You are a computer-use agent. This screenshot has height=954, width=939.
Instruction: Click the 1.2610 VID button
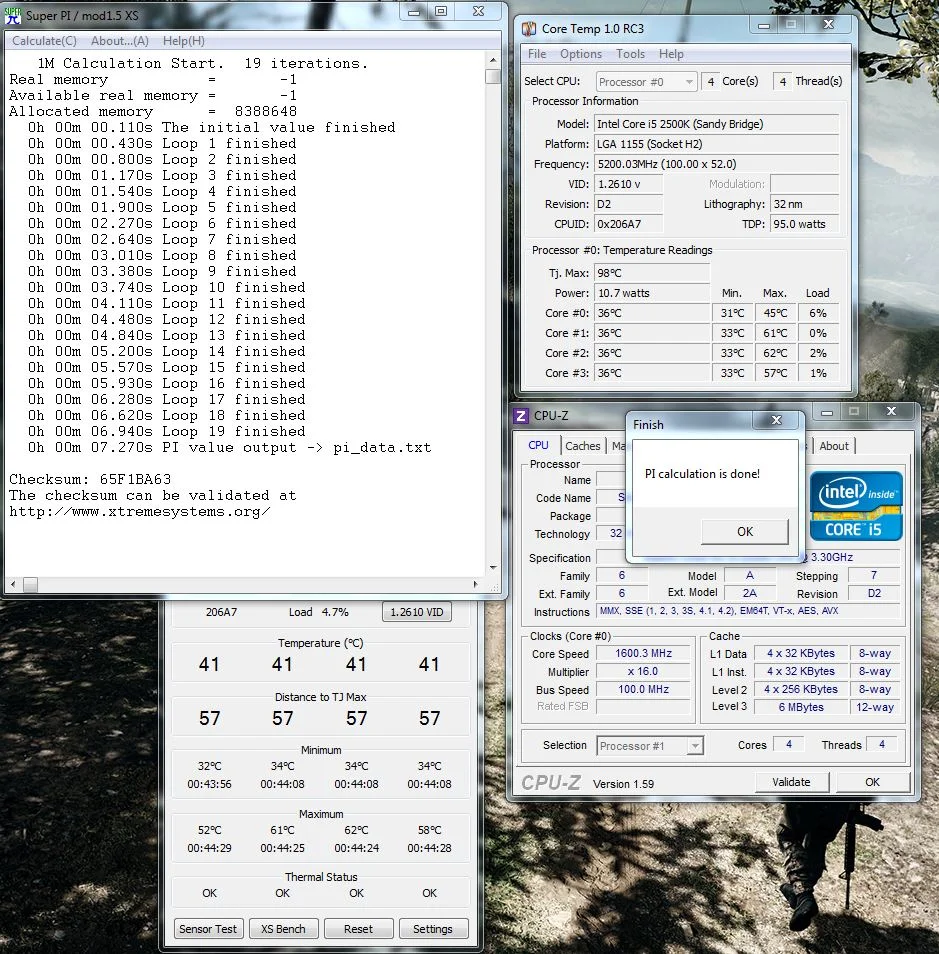coord(417,611)
